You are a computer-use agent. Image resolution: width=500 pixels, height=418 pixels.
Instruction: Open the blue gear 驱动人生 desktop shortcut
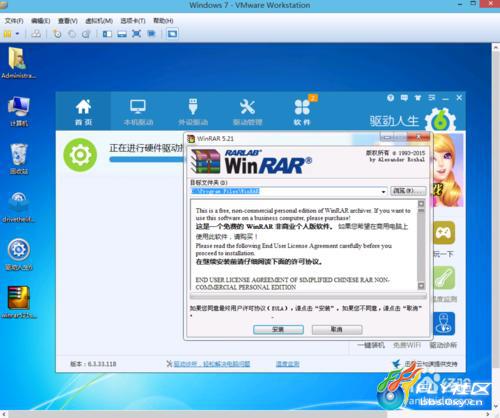pyautogui.click(x=19, y=255)
